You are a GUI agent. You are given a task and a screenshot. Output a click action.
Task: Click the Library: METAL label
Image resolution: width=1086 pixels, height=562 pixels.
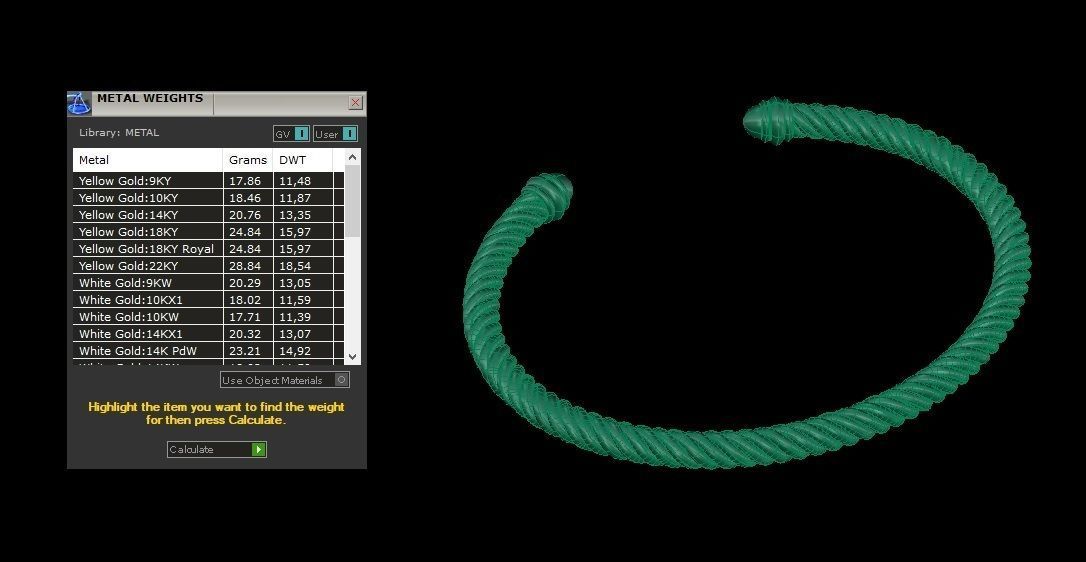coord(118,132)
